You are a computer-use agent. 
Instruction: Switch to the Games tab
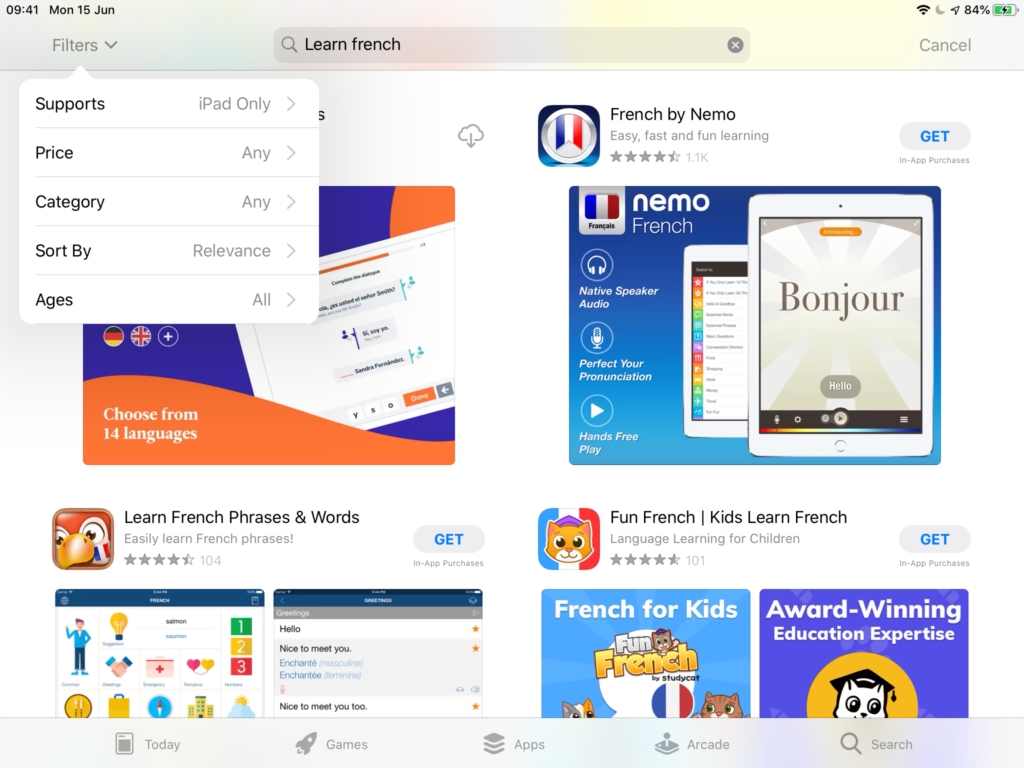[x=331, y=744]
